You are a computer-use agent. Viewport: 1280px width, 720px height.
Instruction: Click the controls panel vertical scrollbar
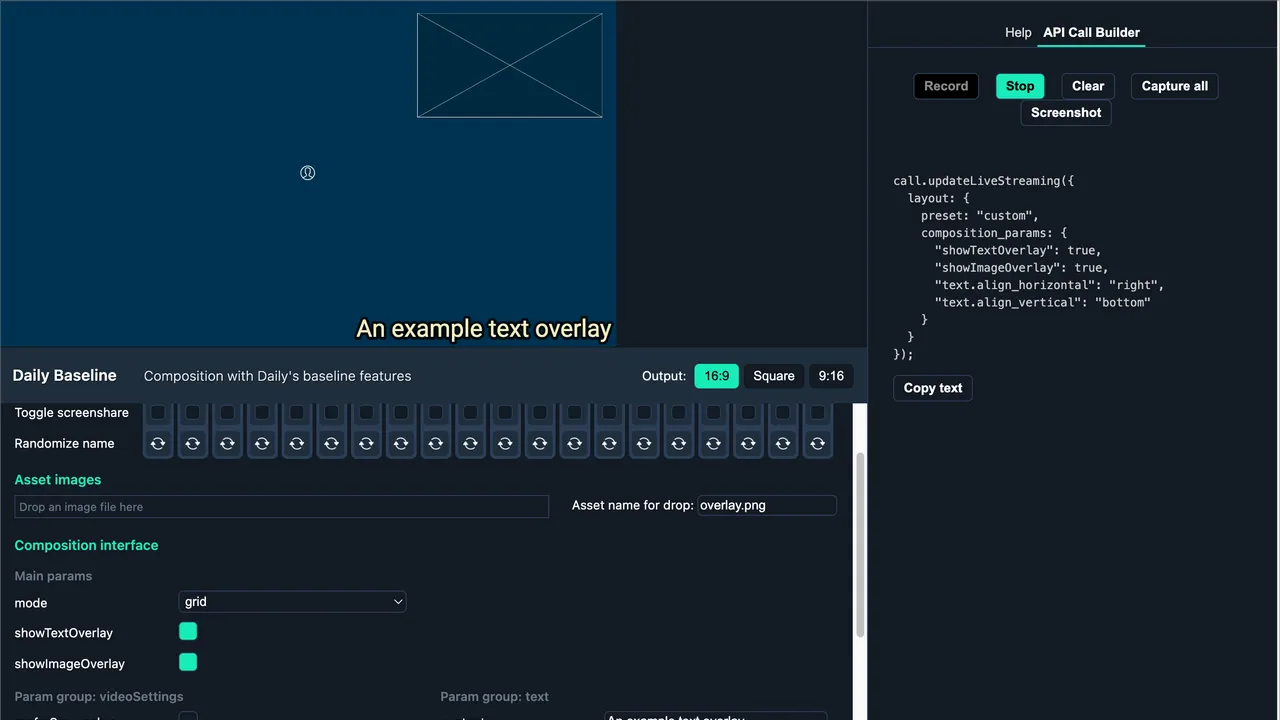click(860, 544)
